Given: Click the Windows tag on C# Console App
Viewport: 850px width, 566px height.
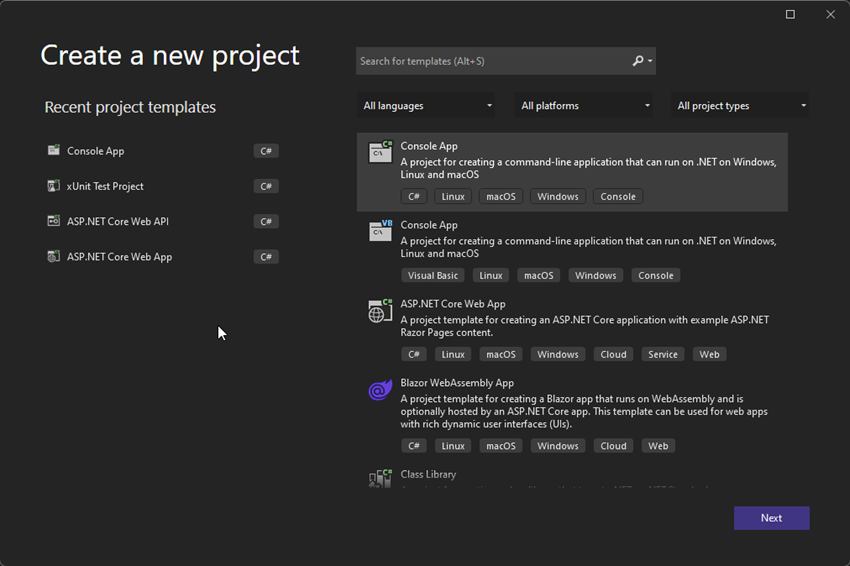Looking at the screenshot, I should (558, 196).
